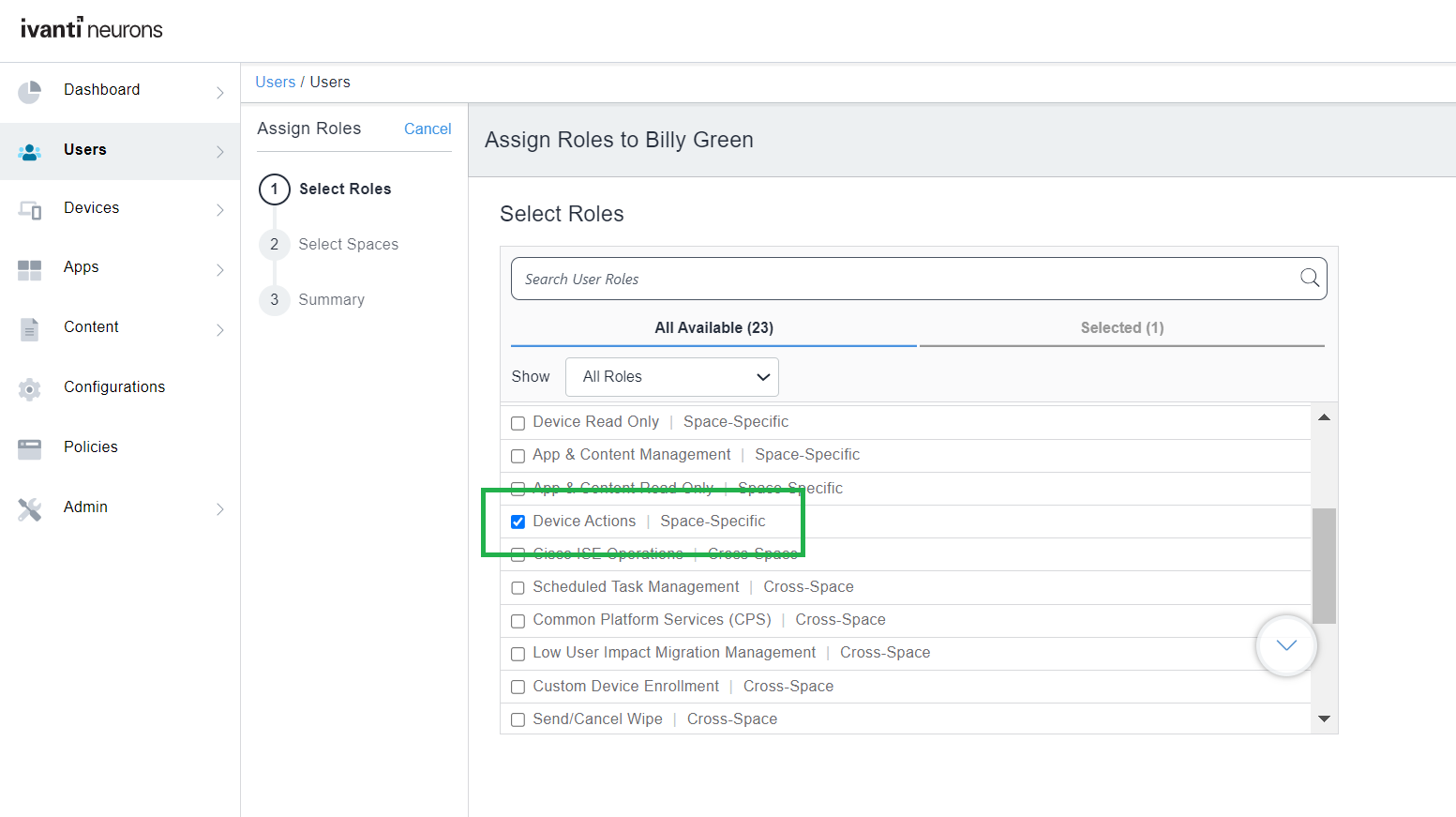Uncheck the Device Actions role

point(518,522)
